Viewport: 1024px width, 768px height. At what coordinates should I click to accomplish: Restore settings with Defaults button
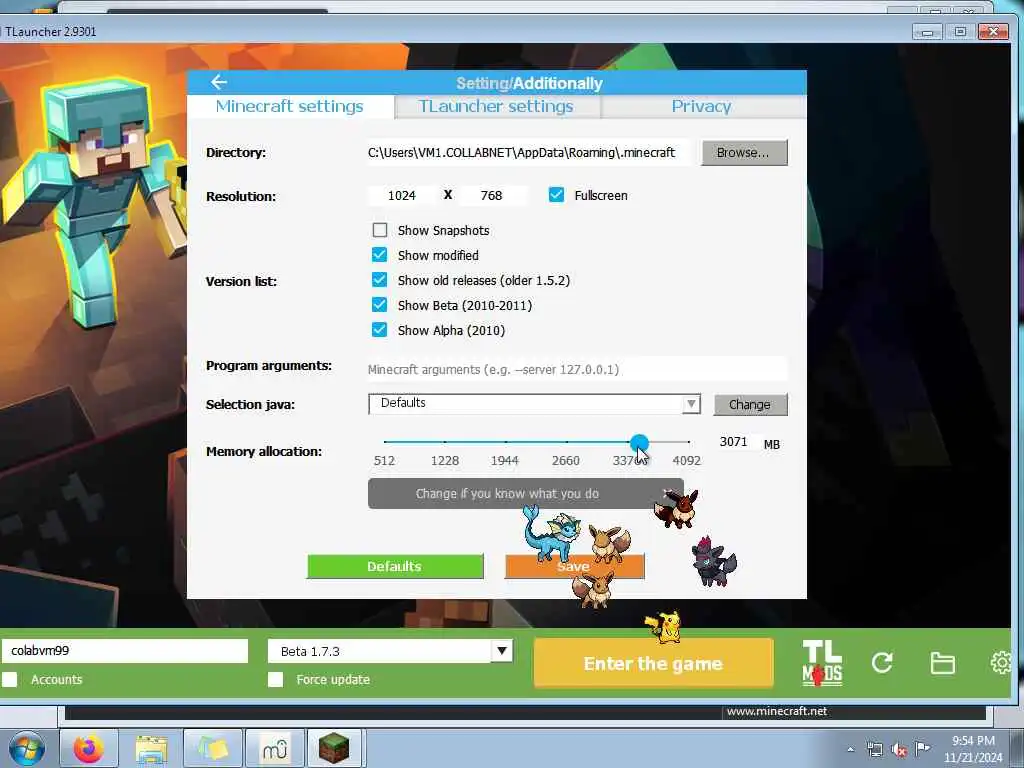(395, 566)
